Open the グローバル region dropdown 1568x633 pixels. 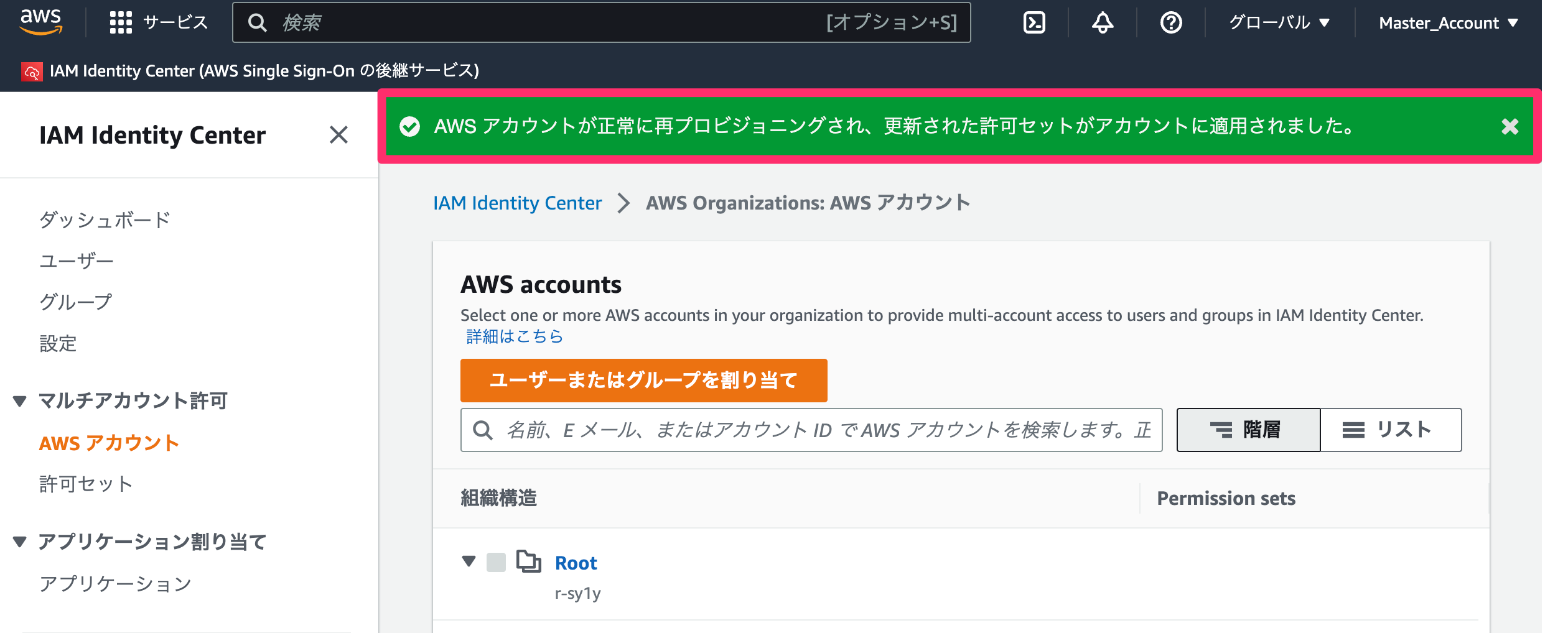click(x=1279, y=23)
